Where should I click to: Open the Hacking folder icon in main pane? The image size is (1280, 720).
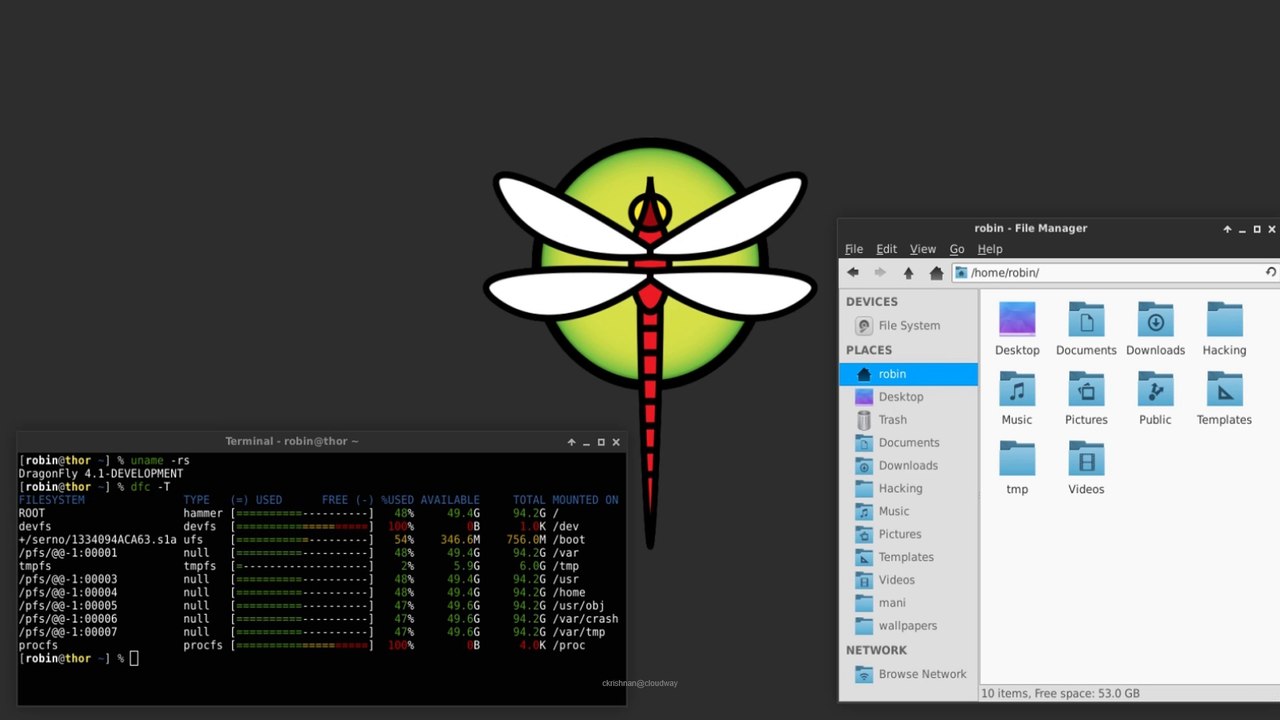[1224, 320]
